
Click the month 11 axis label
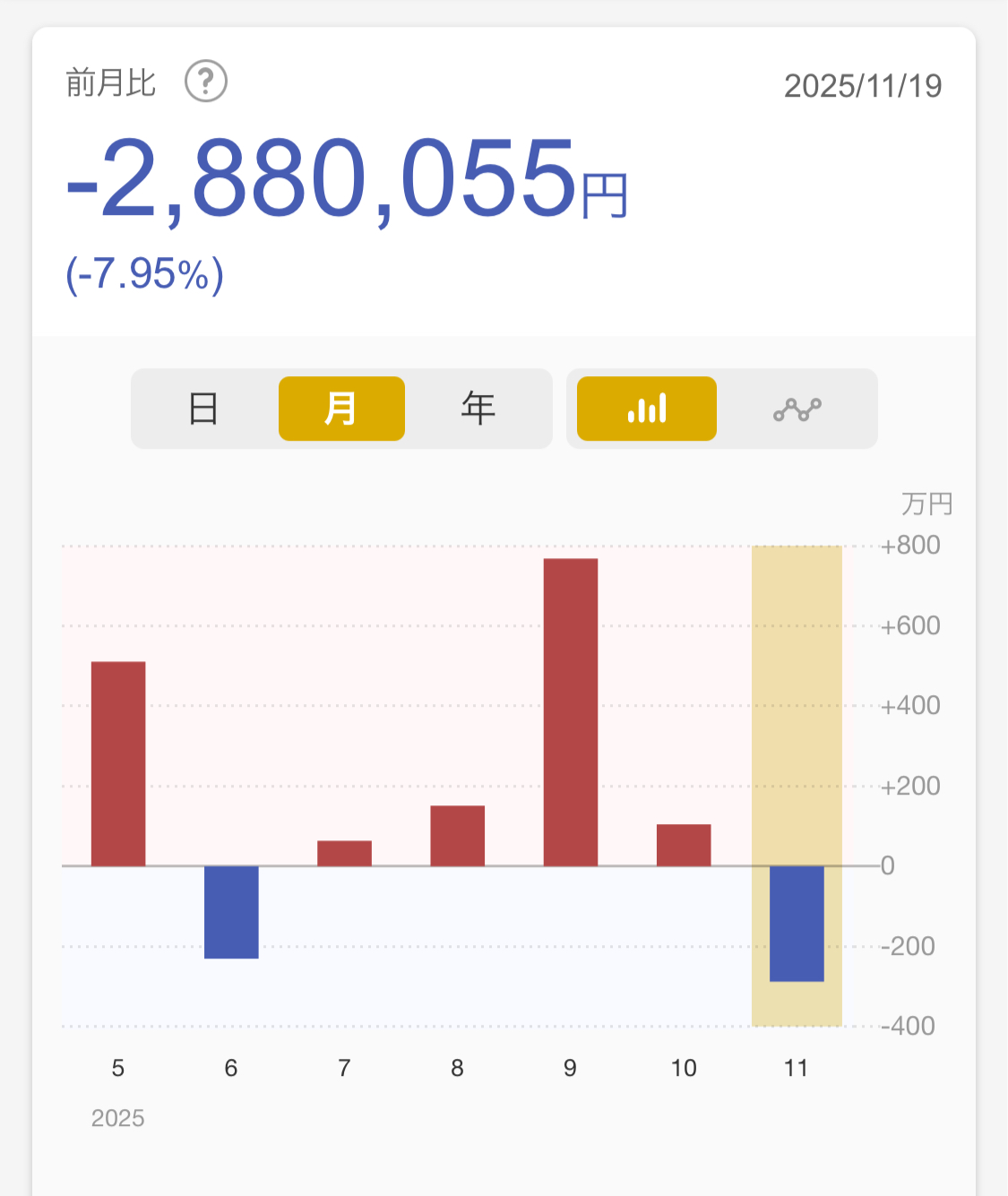(x=797, y=1068)
